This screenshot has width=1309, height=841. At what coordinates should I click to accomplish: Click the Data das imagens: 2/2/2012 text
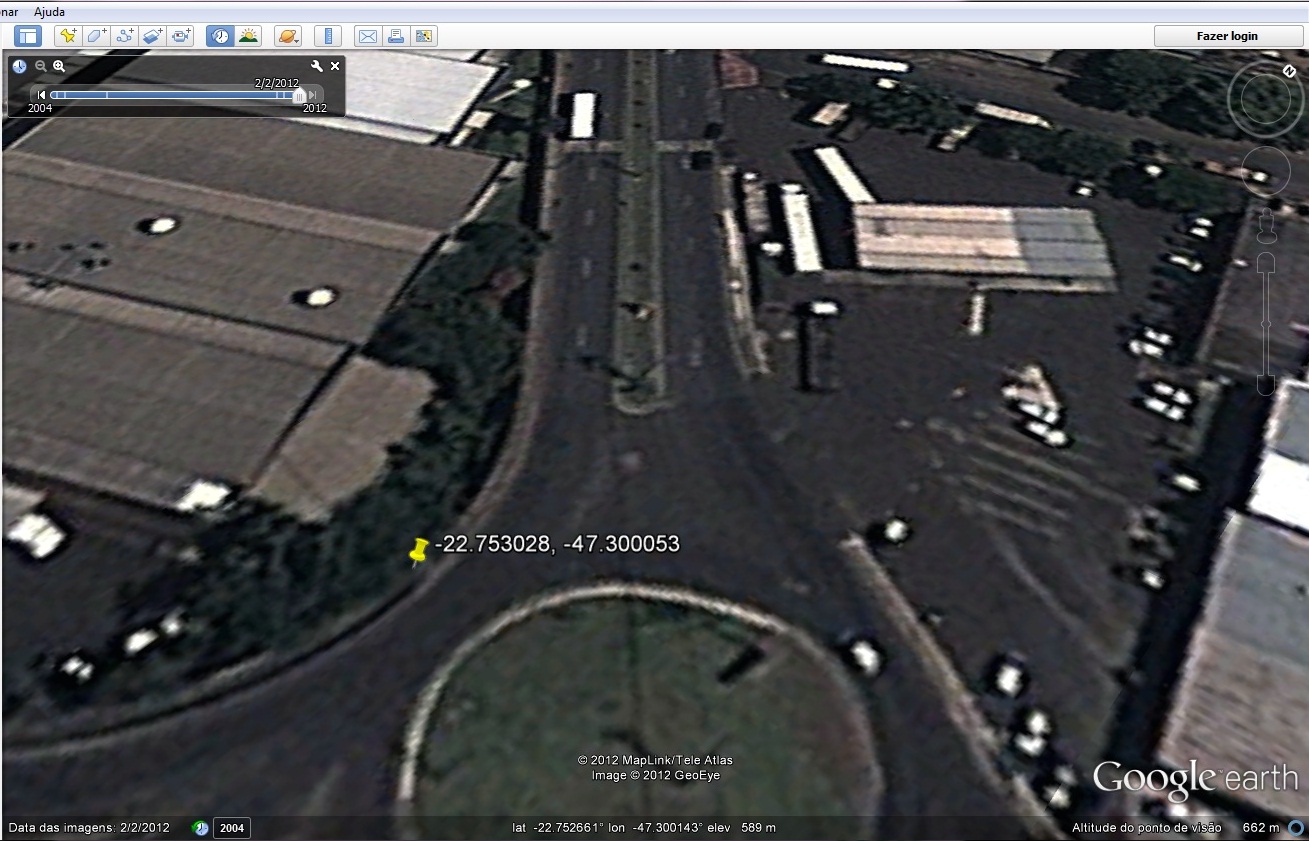pyautogui.click(x=89, y=828)
